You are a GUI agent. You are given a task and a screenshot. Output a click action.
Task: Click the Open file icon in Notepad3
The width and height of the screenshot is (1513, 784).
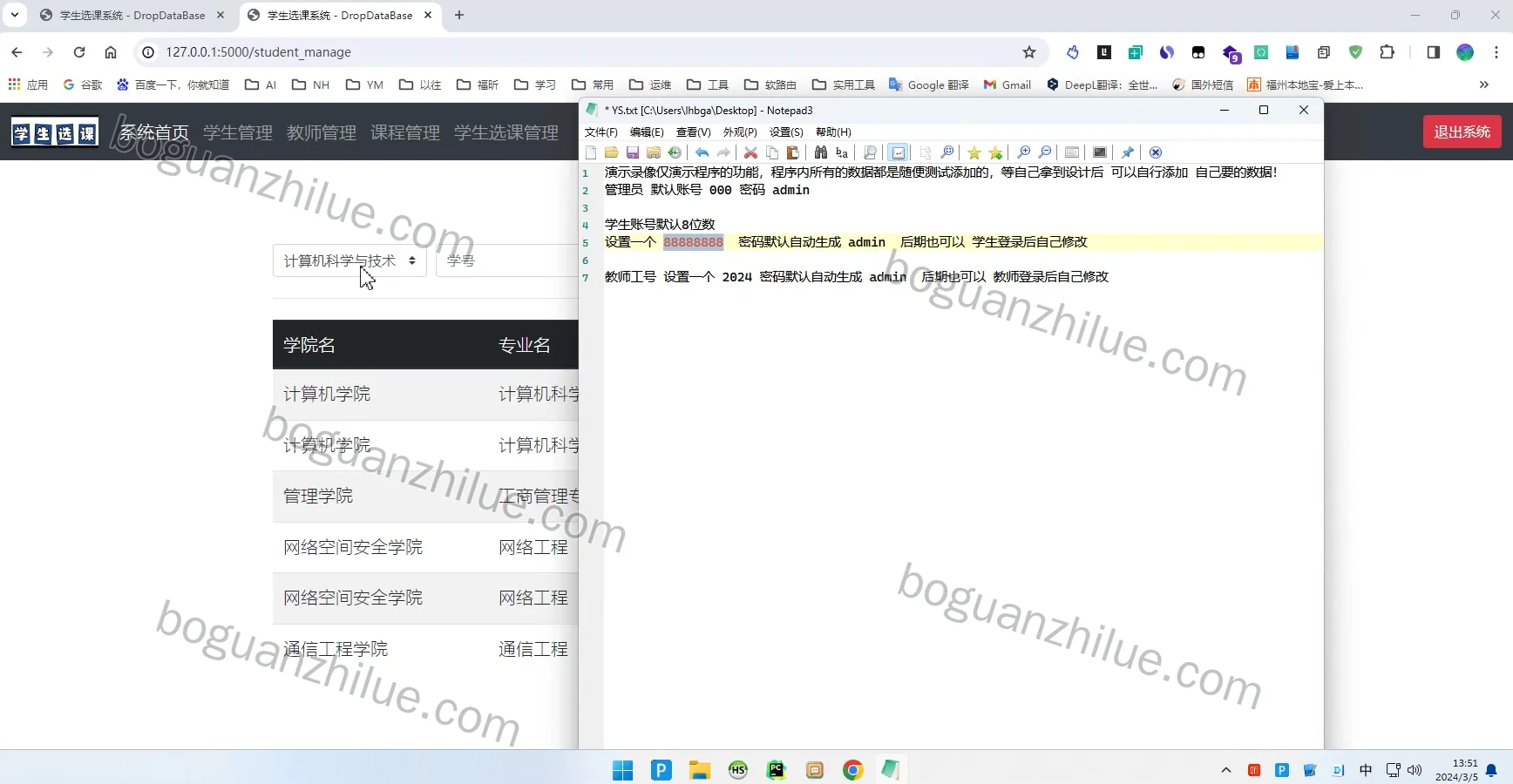[612, 152]
